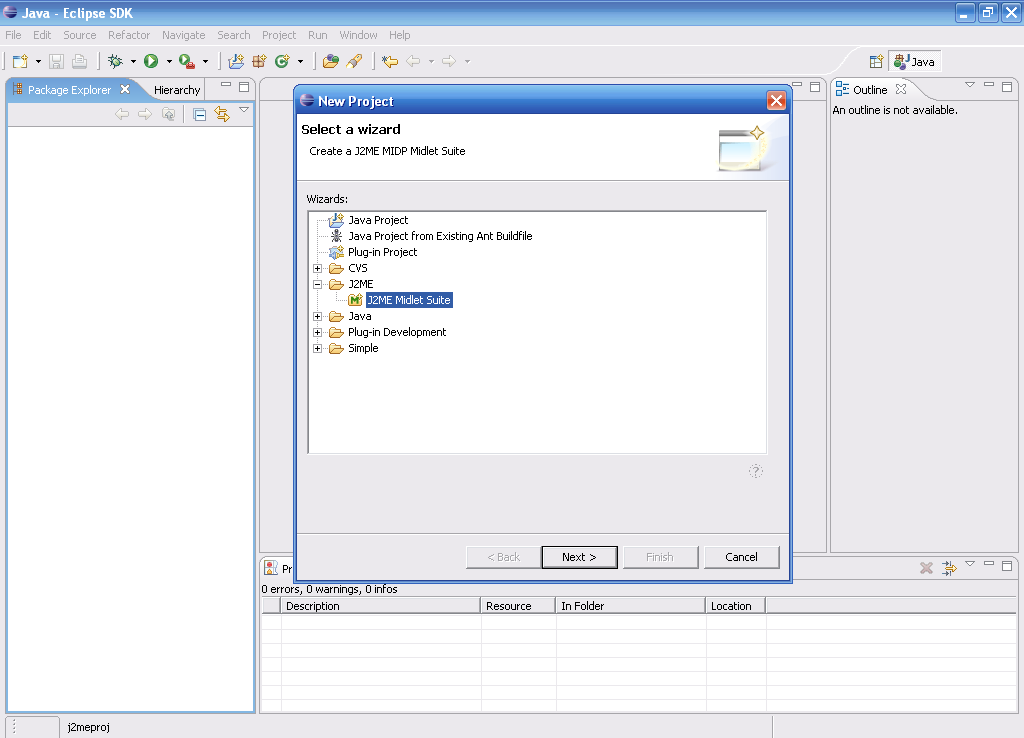This screenshot has height=738, width=1024.
Task: Open the Debug dropdown arrow
Action: pyautogui.click(x=133, y=62)
